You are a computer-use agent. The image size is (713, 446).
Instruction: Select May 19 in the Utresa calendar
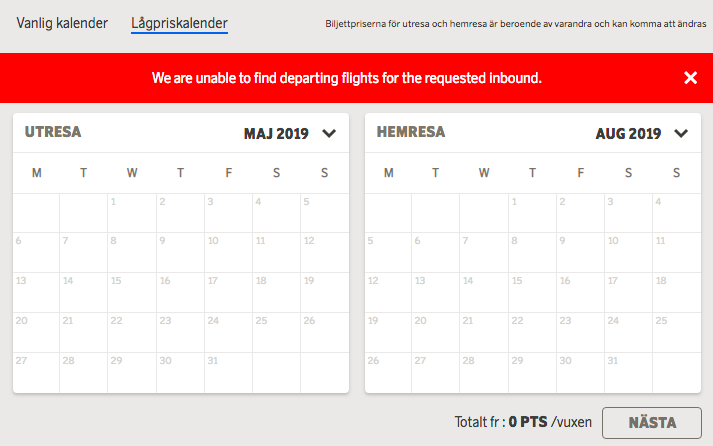[x=325, y=293]
